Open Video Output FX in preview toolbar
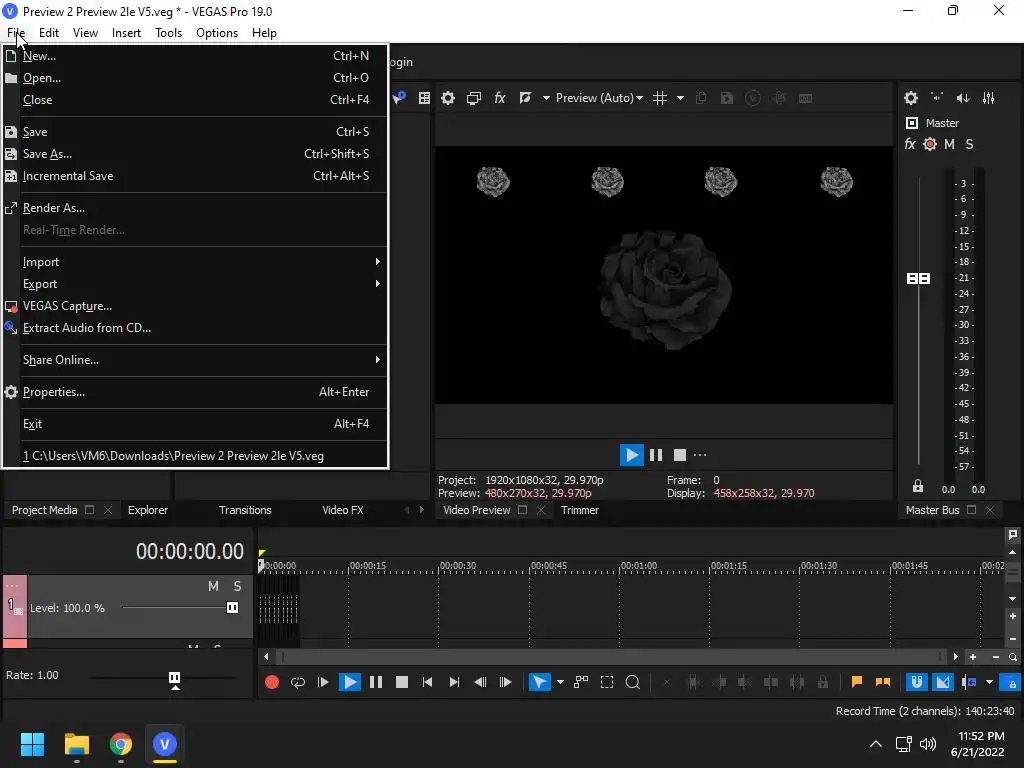This screenshot has height=768, width=1024. pos(500,98)
